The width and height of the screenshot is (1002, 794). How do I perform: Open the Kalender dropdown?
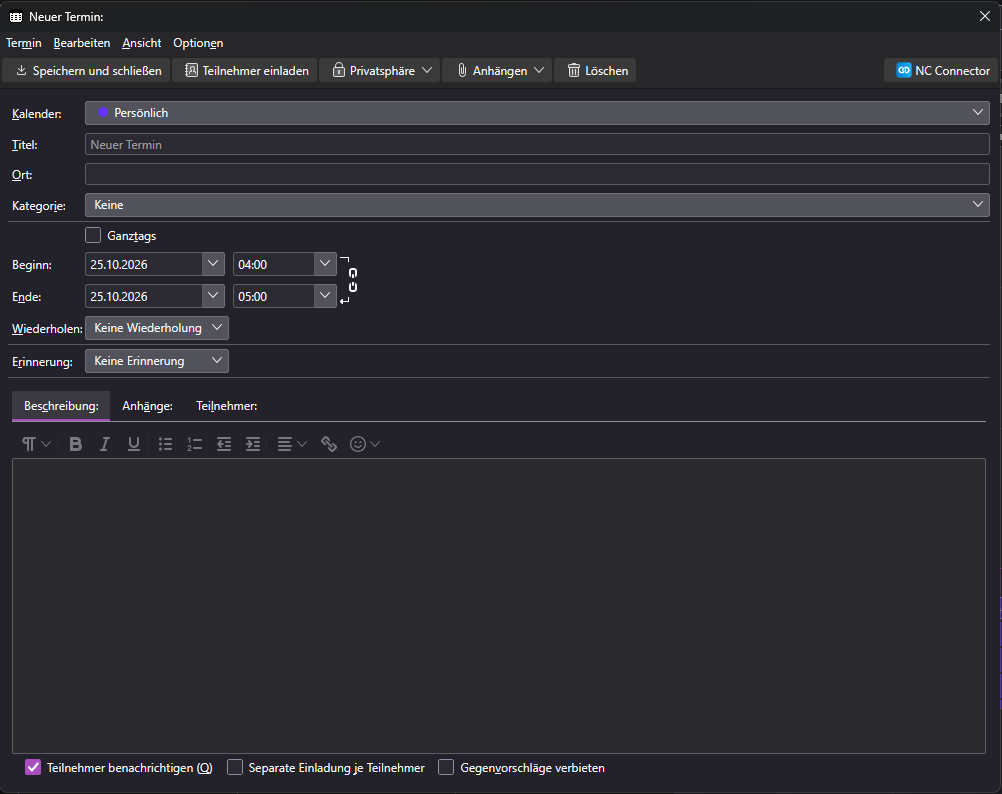coord(537,113)
